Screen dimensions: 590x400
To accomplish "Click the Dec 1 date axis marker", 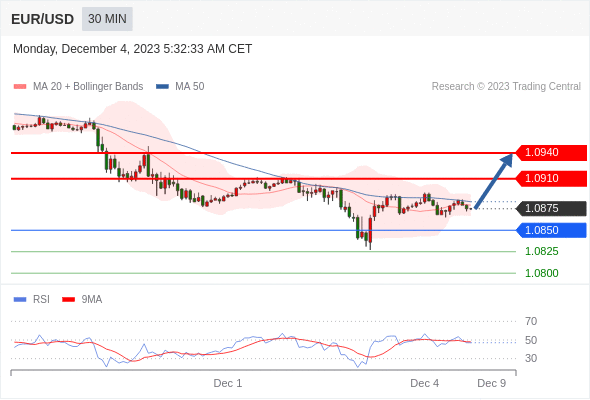I will click(228, 383).
